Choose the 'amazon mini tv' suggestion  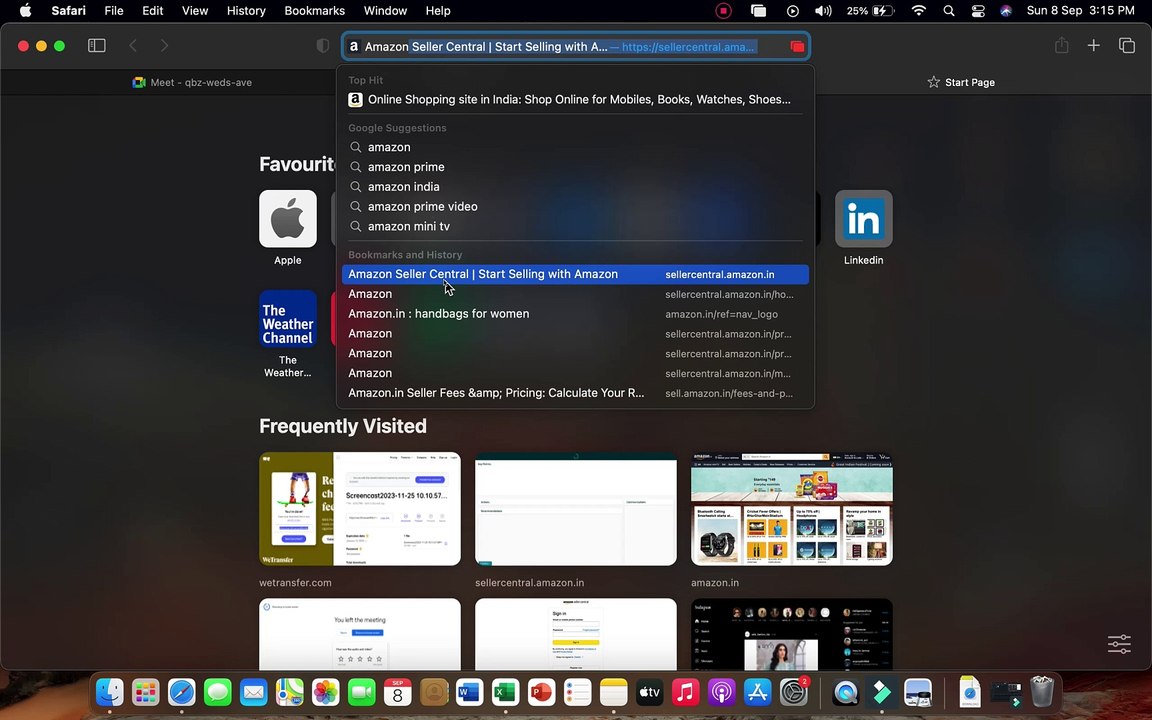575,226
